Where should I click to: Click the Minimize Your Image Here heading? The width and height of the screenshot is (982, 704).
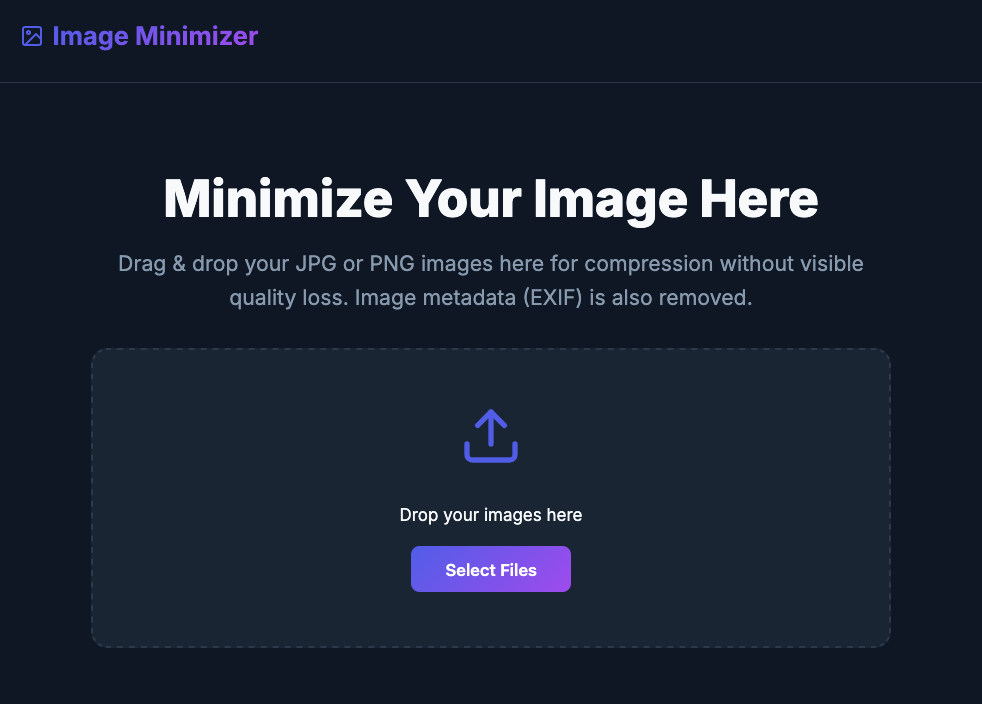point(490,199)
